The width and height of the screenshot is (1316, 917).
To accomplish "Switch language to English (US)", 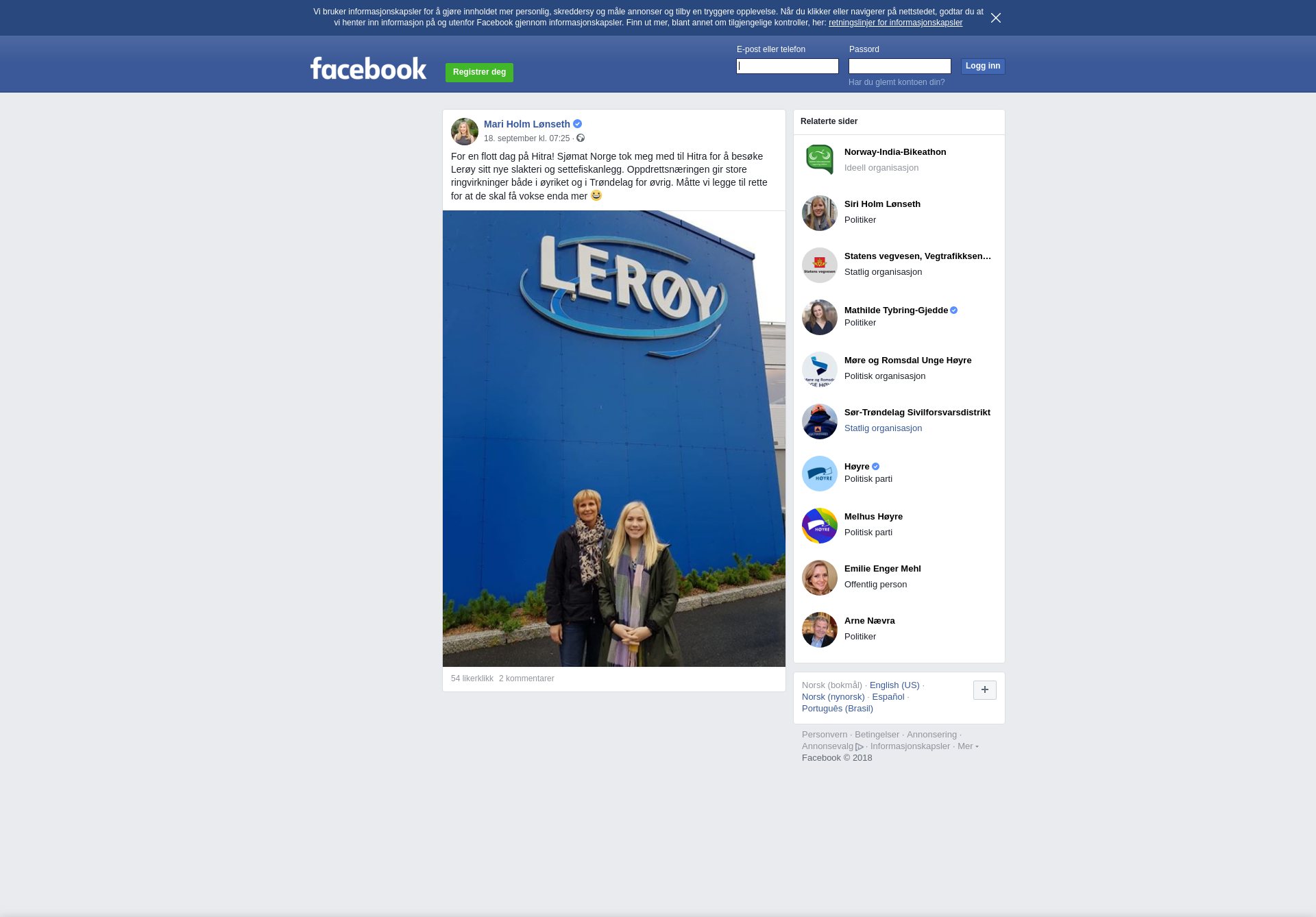I will tap(894, 685).
